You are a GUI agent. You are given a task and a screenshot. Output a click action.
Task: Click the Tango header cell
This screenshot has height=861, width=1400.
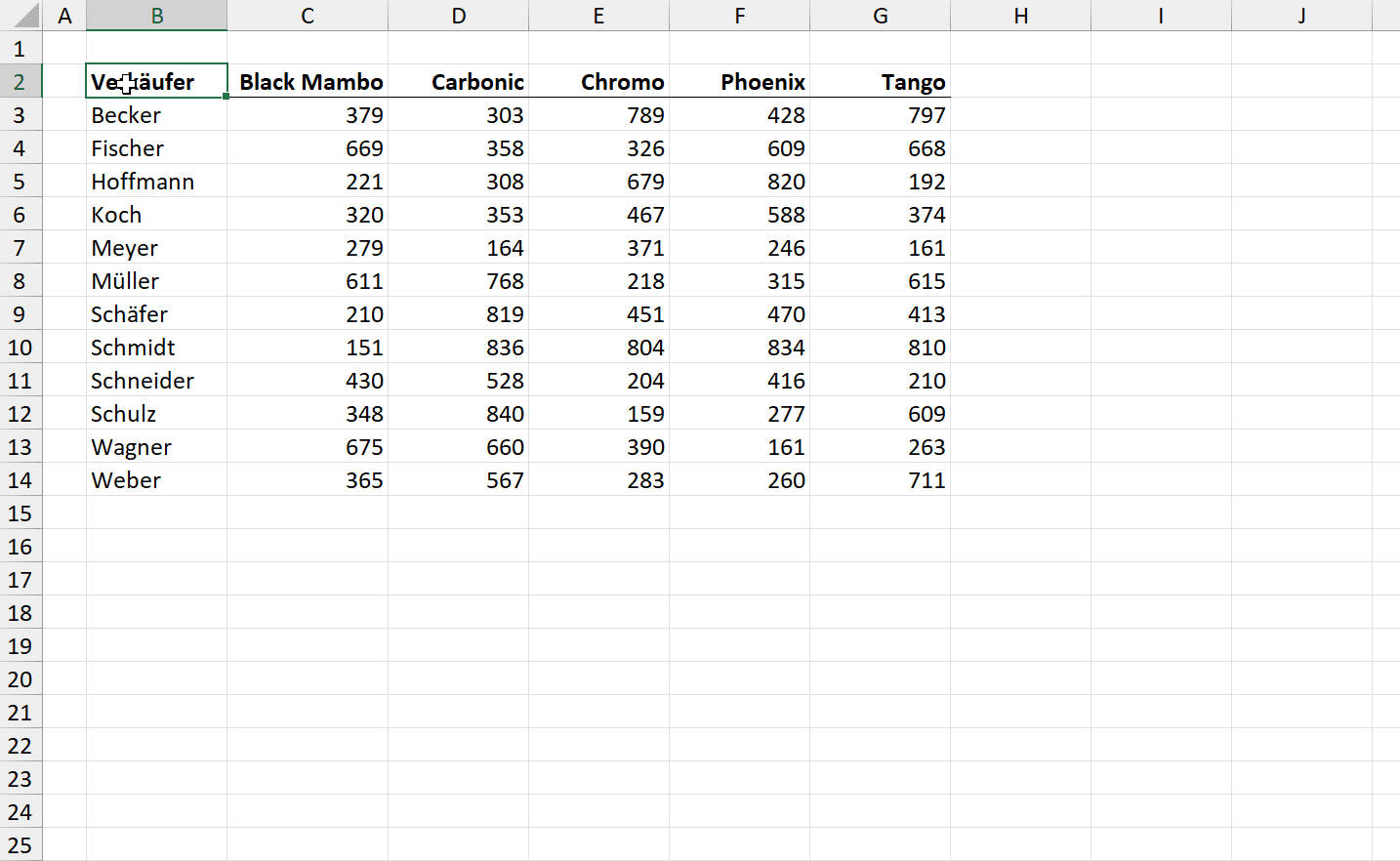tap(881, 82)
